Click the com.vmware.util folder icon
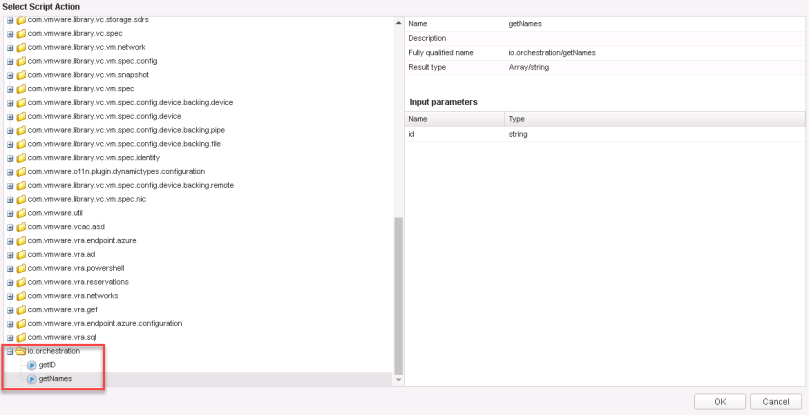The height and width of the screenshot is (415, 809). coord(21,213)
